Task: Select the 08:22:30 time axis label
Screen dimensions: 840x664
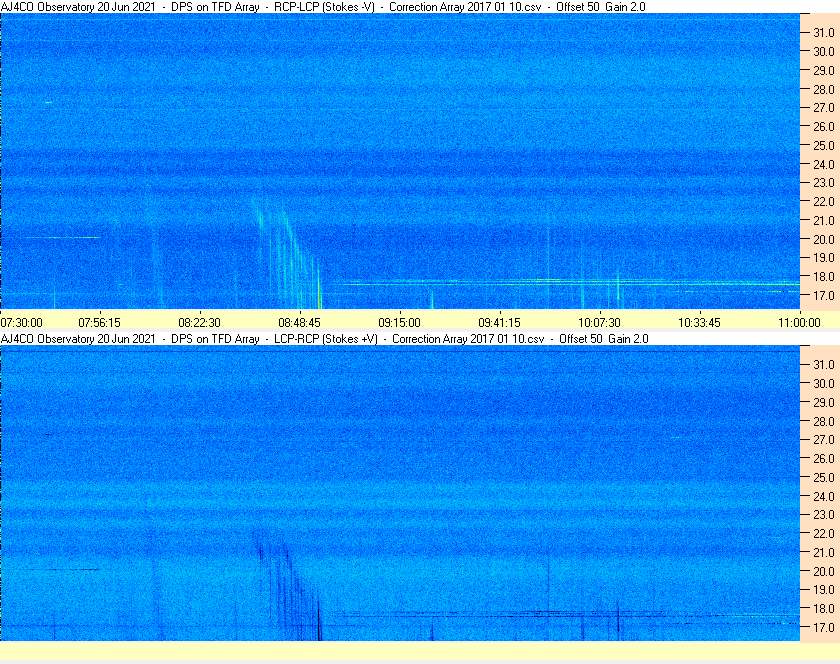Action: pyautogui.click(x=199, y=323)
